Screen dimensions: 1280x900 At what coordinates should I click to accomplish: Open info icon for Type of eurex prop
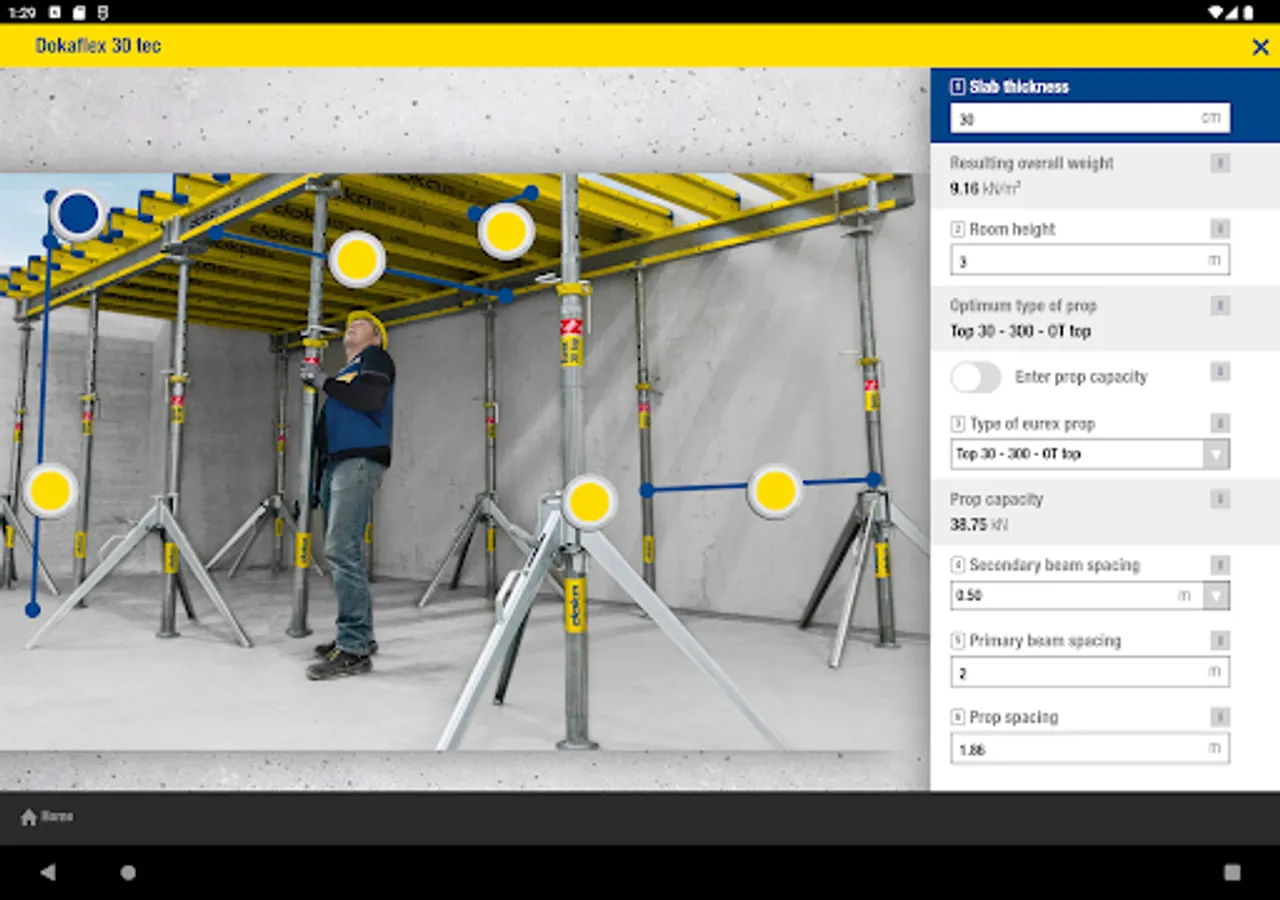click(x=1220, y=423)
